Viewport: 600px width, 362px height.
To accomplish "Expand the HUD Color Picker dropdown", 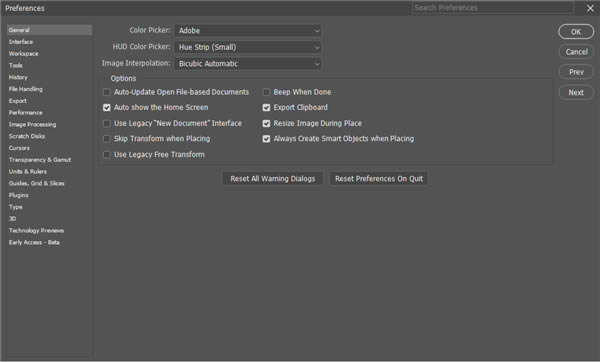I will (x=247, y=47).
